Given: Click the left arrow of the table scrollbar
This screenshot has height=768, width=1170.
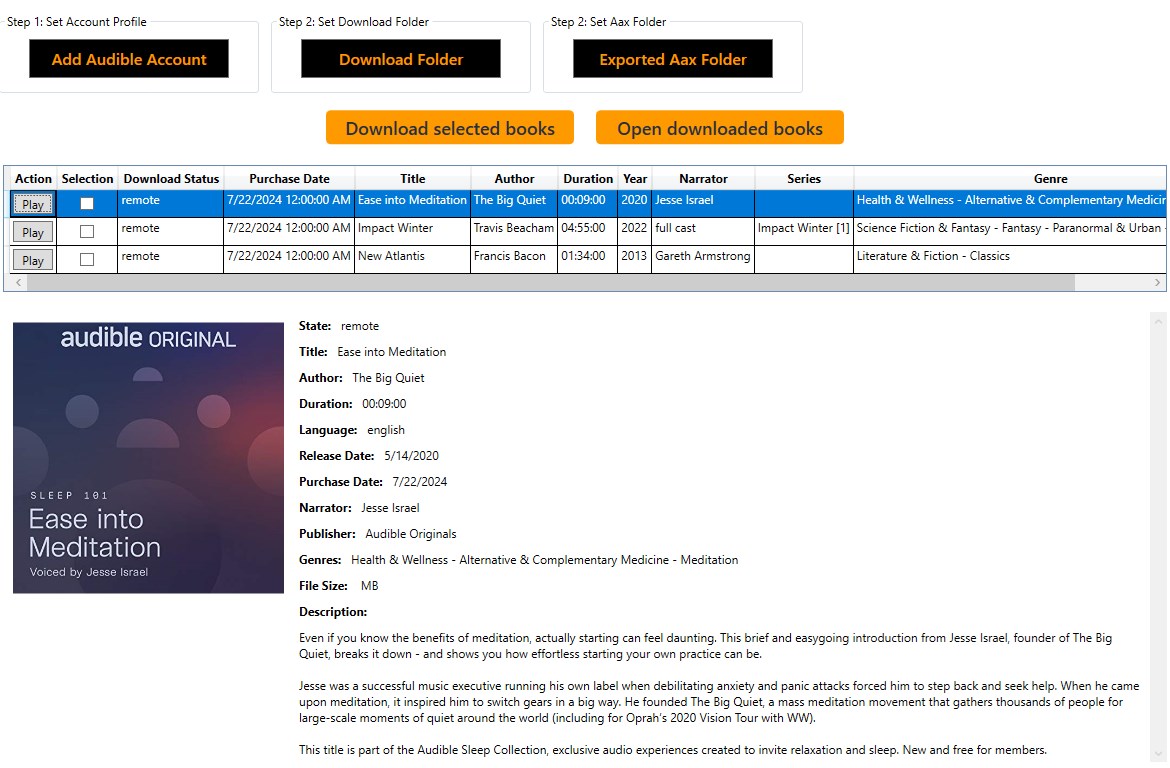Looking at the screenshot, I should (18, 283).
